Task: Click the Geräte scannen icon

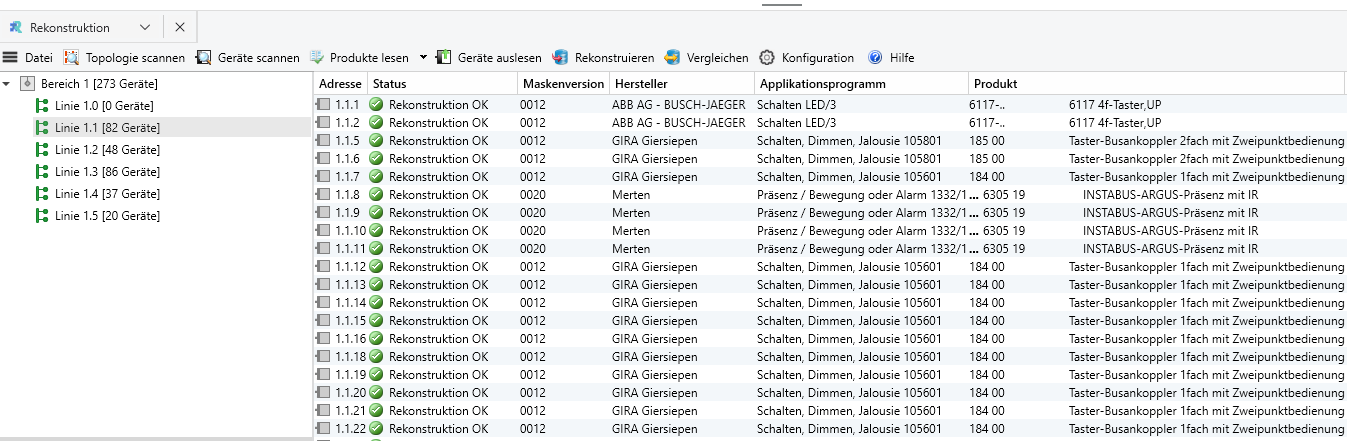Action: point(203,58)
